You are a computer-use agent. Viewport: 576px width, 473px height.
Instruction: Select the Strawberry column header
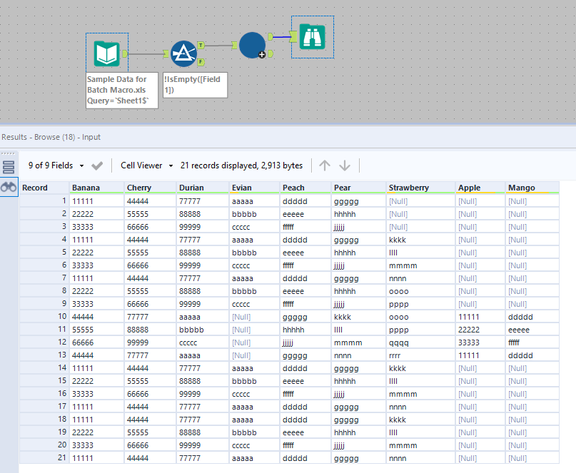(421, 188)
